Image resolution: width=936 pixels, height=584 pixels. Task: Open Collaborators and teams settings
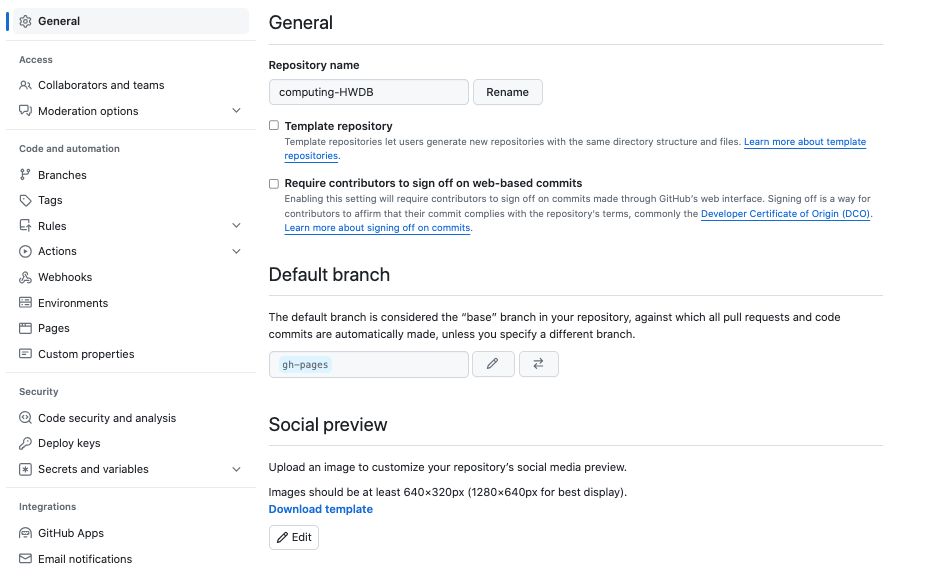(101, 85)
